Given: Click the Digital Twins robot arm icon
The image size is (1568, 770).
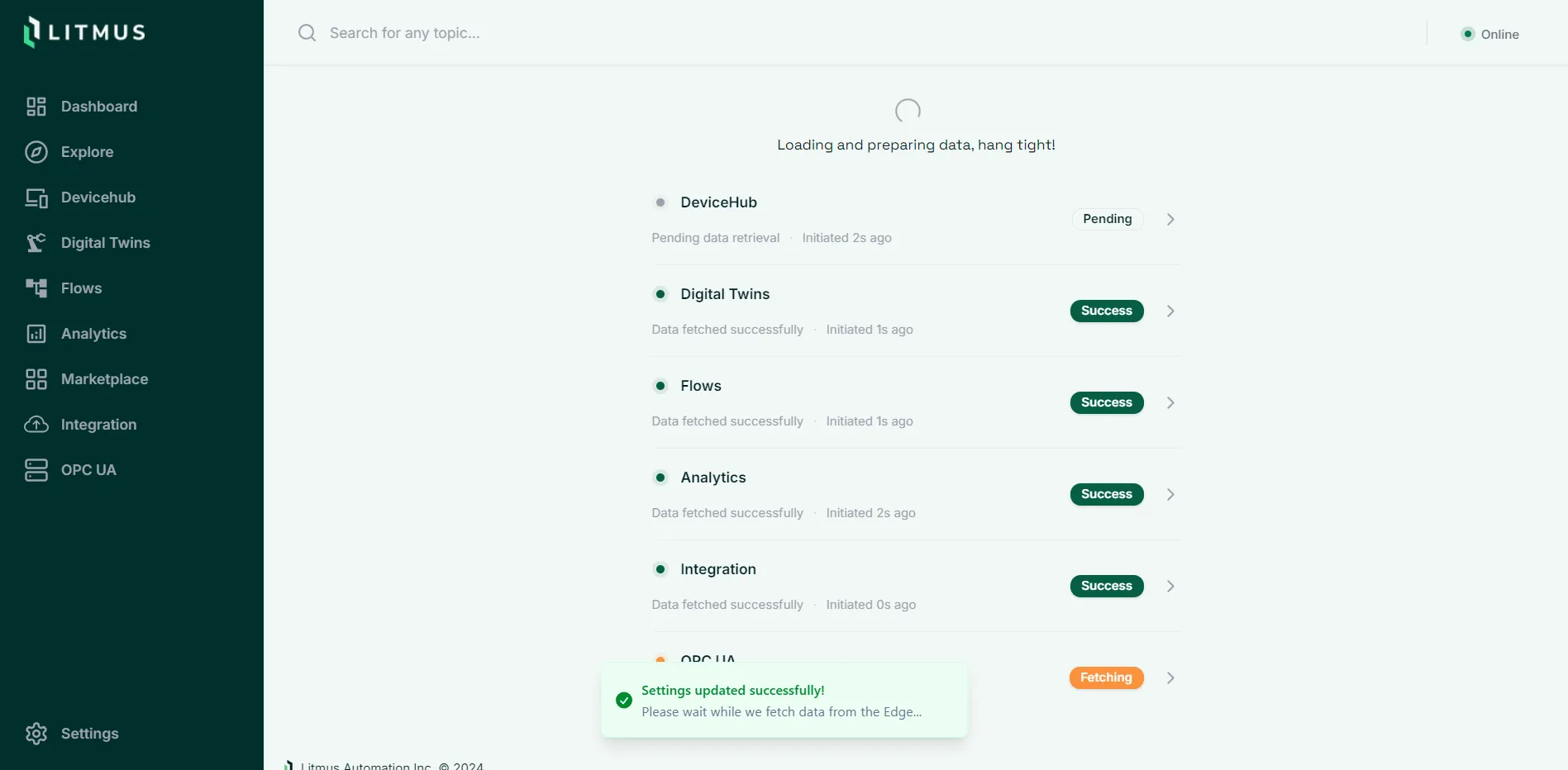Looking at the screenshot, I should pyautogui.click(x=36, y=243).
